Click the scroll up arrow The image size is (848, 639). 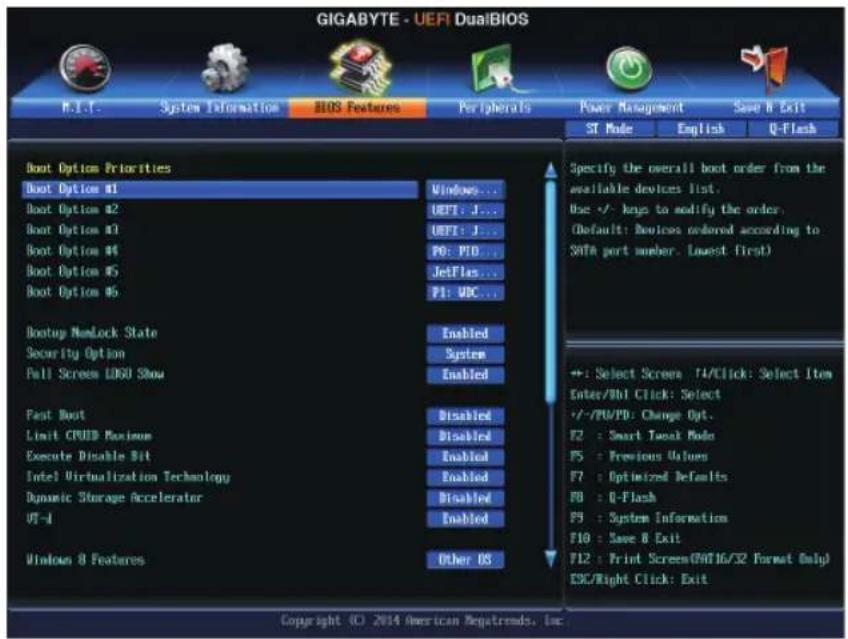click(551, 170)
